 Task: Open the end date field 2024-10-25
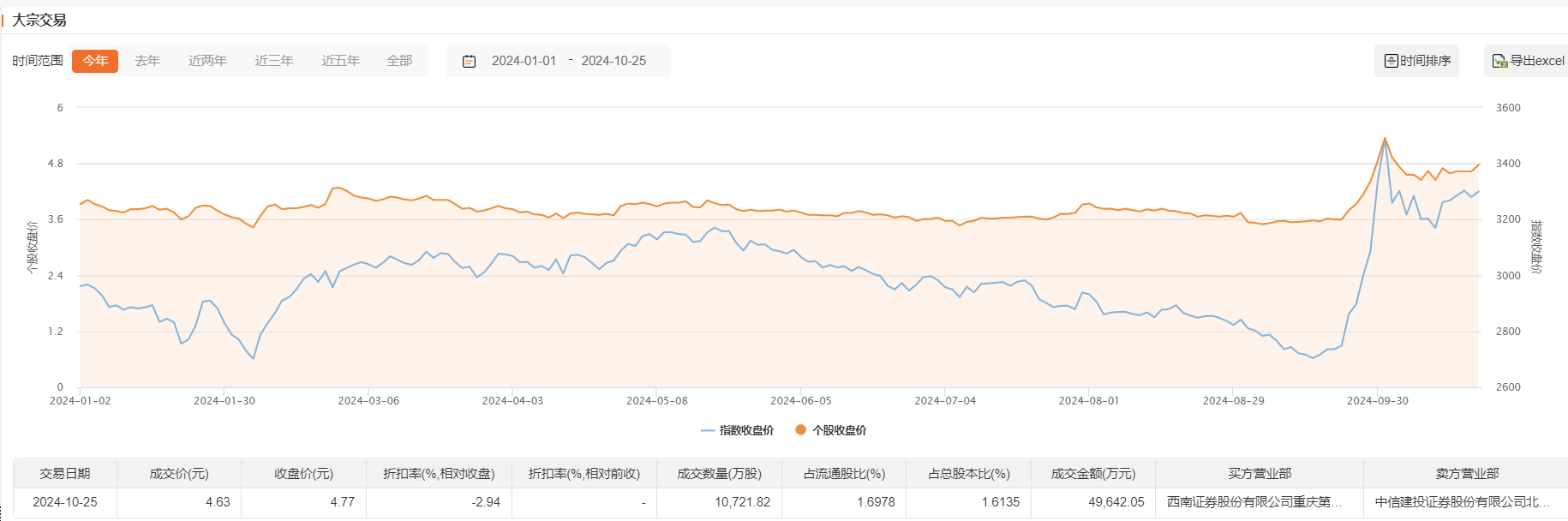[x=613, y=61]
